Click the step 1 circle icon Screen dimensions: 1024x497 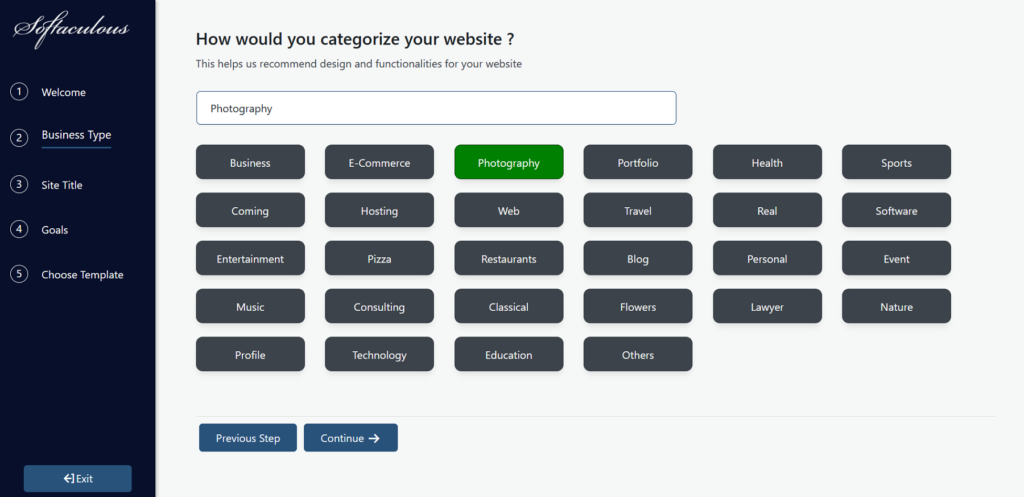click(19, 92)
